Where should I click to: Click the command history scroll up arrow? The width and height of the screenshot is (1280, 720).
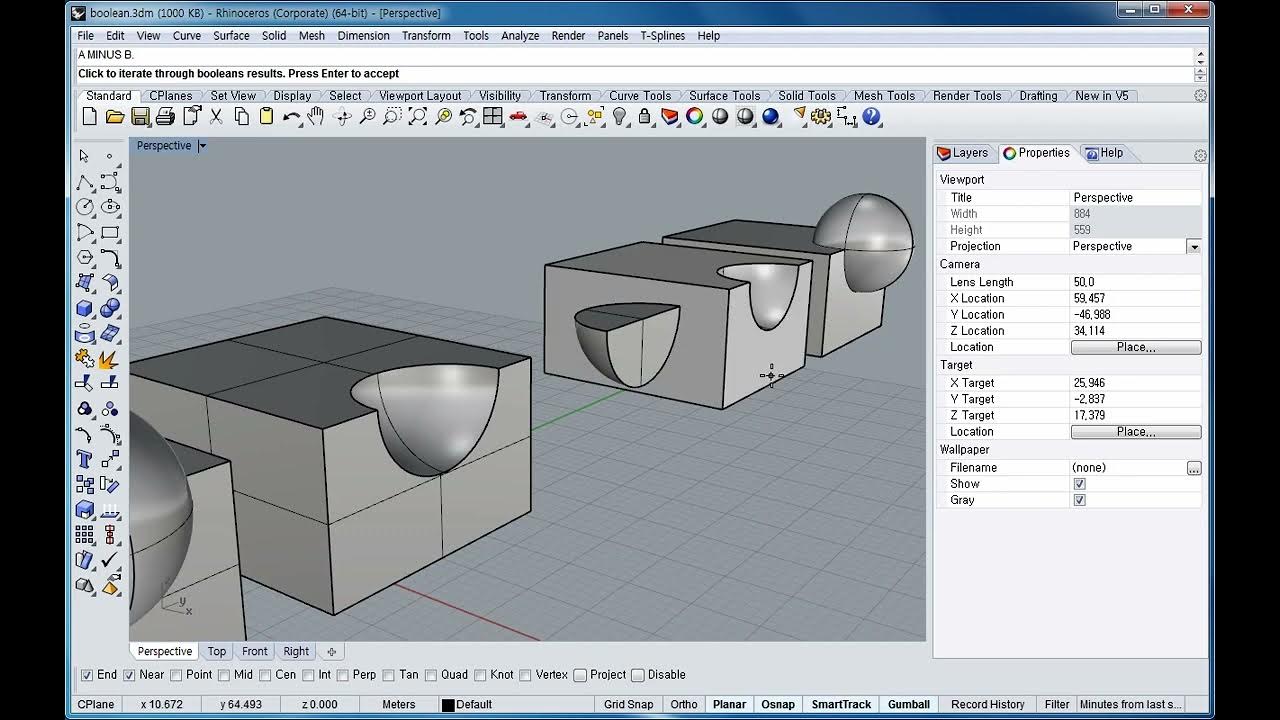(1200, 56)
